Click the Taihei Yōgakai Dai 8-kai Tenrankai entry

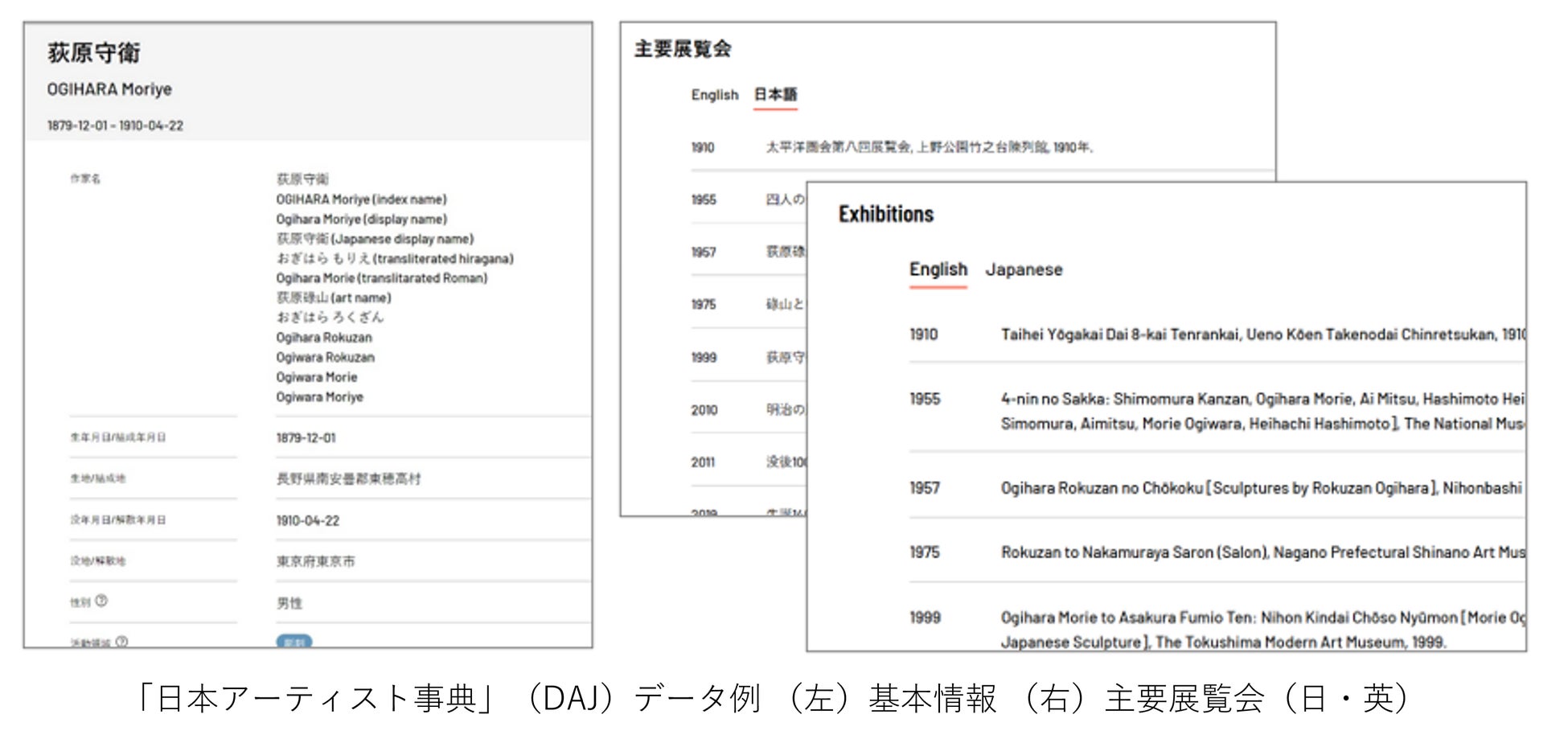tap(1262, 335)
